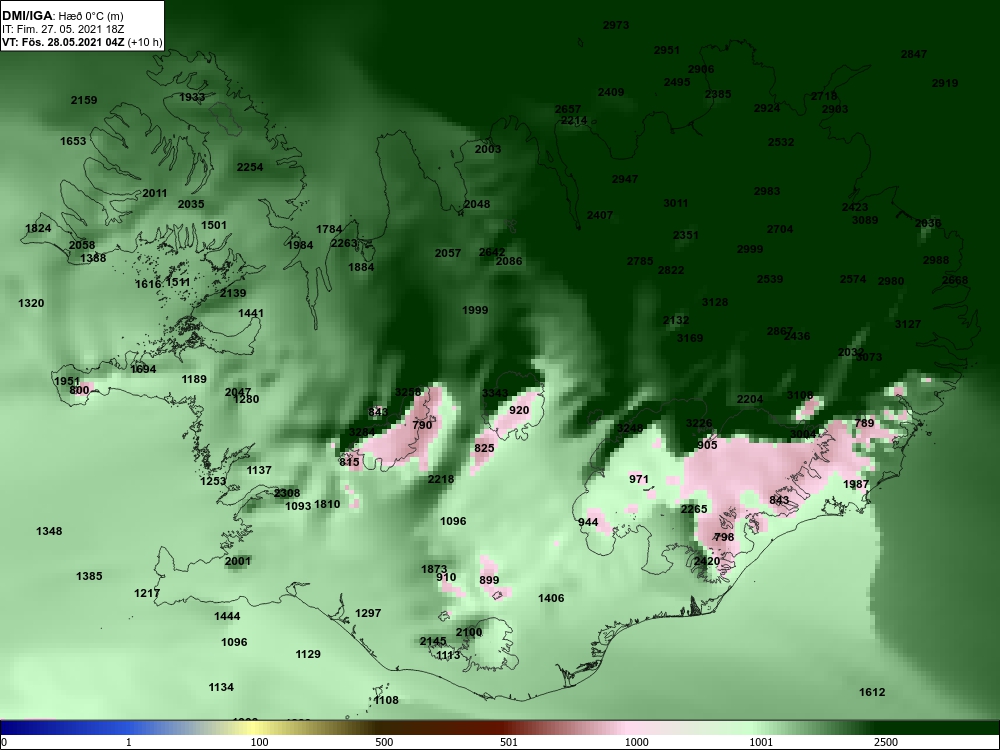Select the 2847 reading on the map
This screenshot has height=750, width=1000.
point(914,54)
